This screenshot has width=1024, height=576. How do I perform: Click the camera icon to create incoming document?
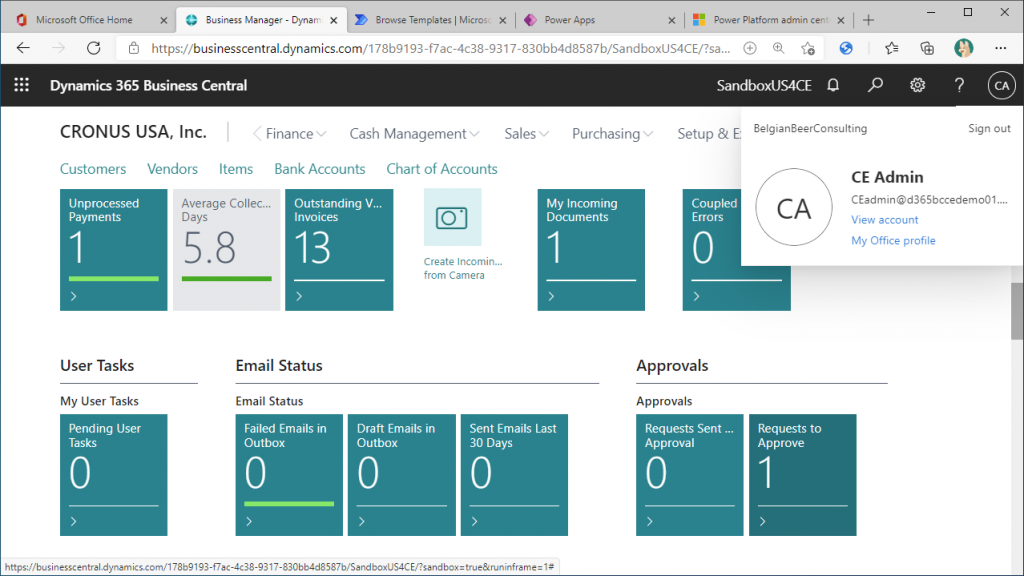(x=452, y=217)
